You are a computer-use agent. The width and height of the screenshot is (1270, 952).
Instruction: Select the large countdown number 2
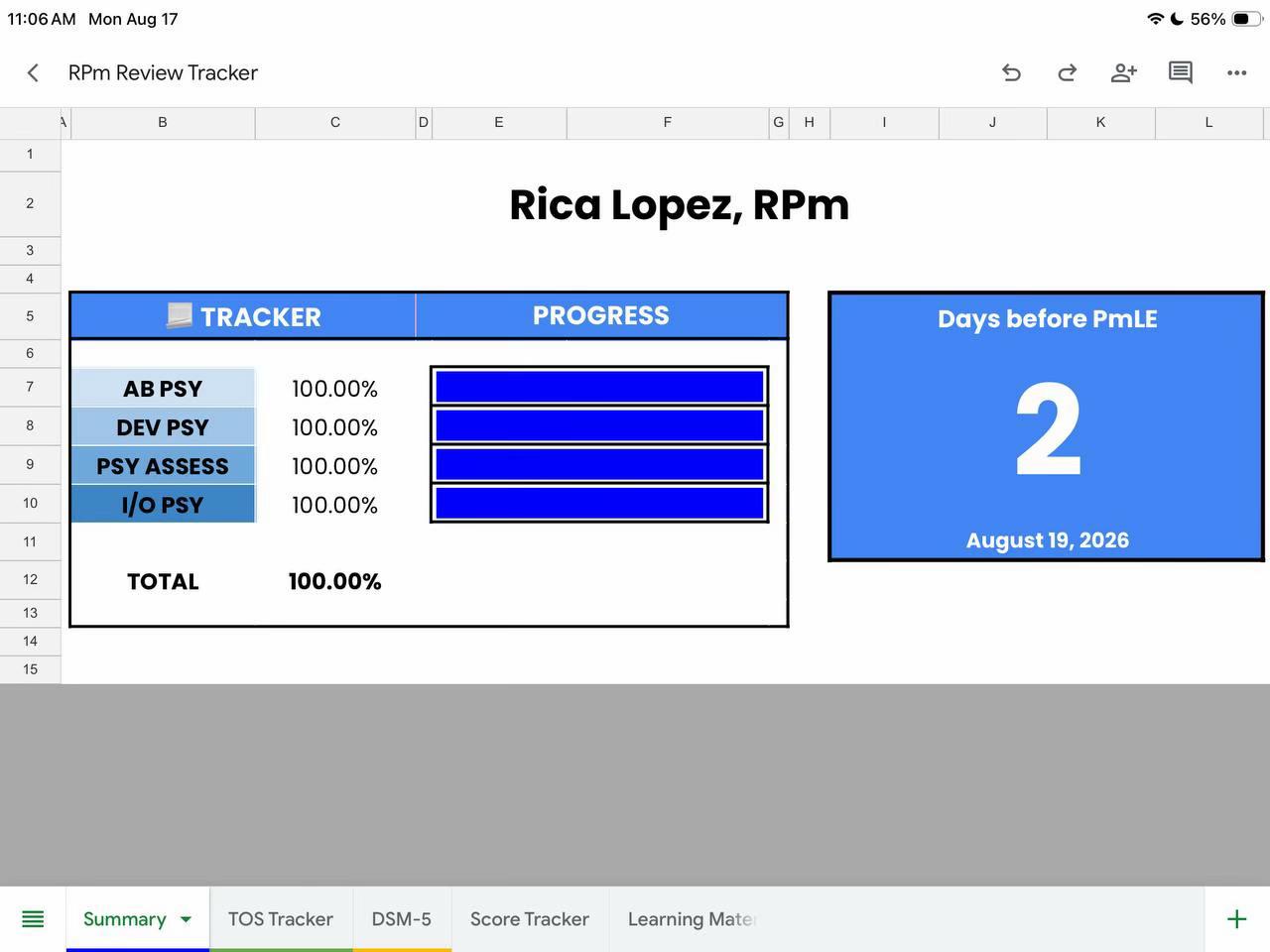click(1048, 430)
